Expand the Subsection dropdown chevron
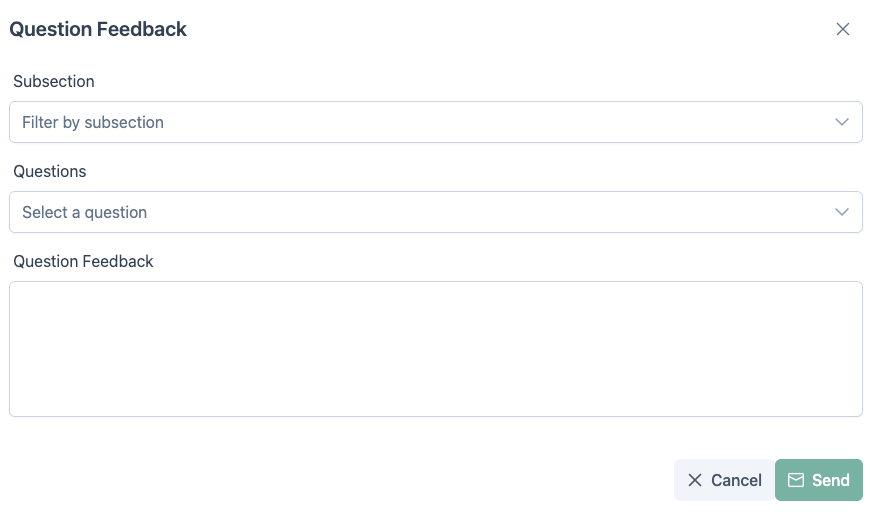 tap(842, 122)
